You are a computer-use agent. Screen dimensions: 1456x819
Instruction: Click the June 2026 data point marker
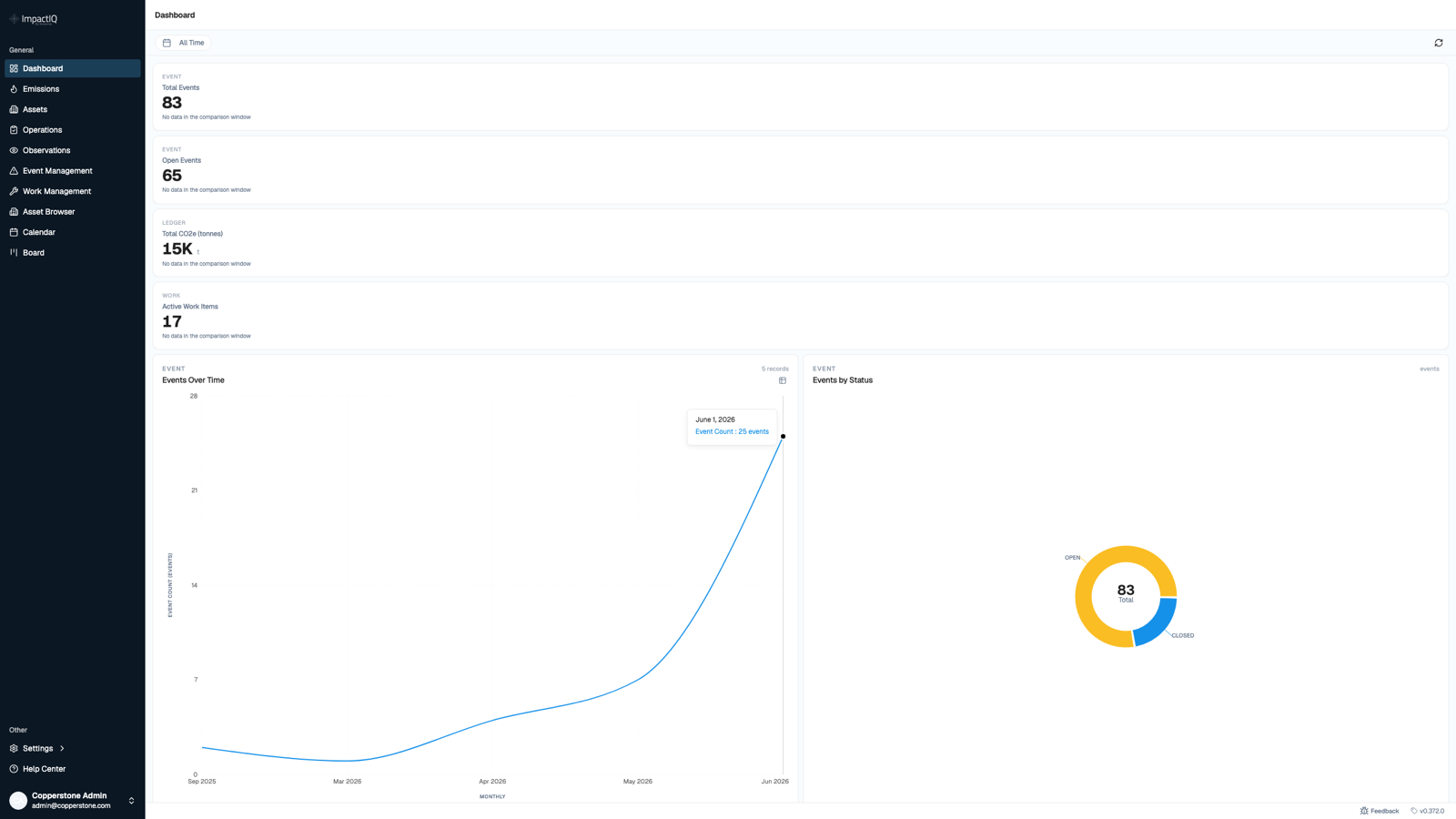[783, 436]
